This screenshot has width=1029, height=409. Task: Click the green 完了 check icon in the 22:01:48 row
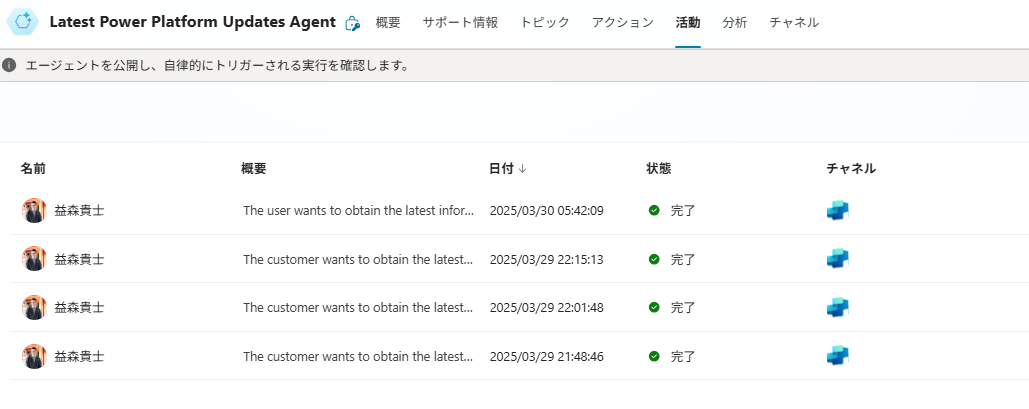coord(654,307)
